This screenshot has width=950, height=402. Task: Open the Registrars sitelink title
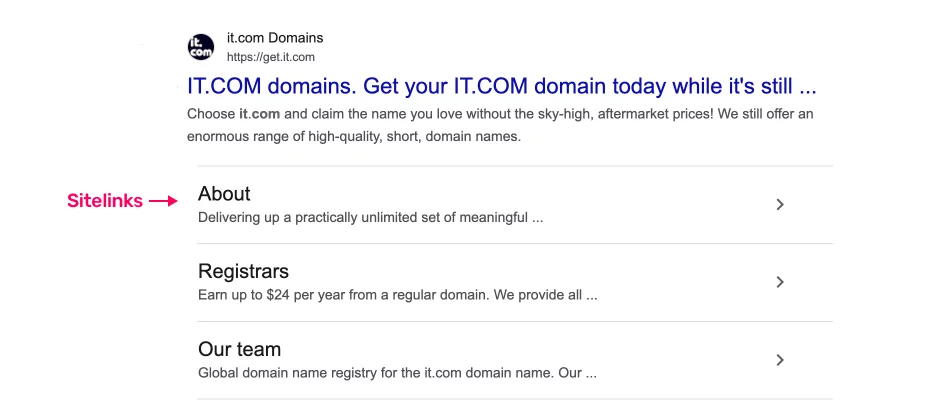[243, 271]
